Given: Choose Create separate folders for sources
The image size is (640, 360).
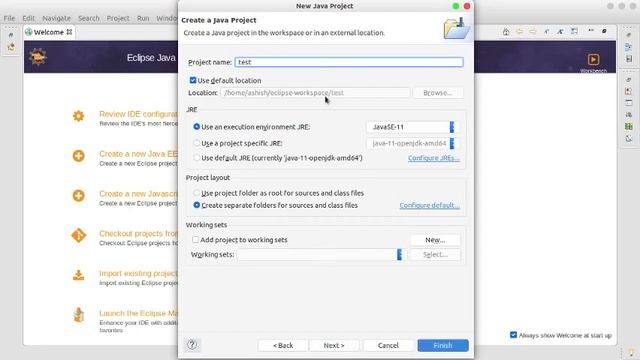Looking at the screenshot, I should click(x=197, y=205).
